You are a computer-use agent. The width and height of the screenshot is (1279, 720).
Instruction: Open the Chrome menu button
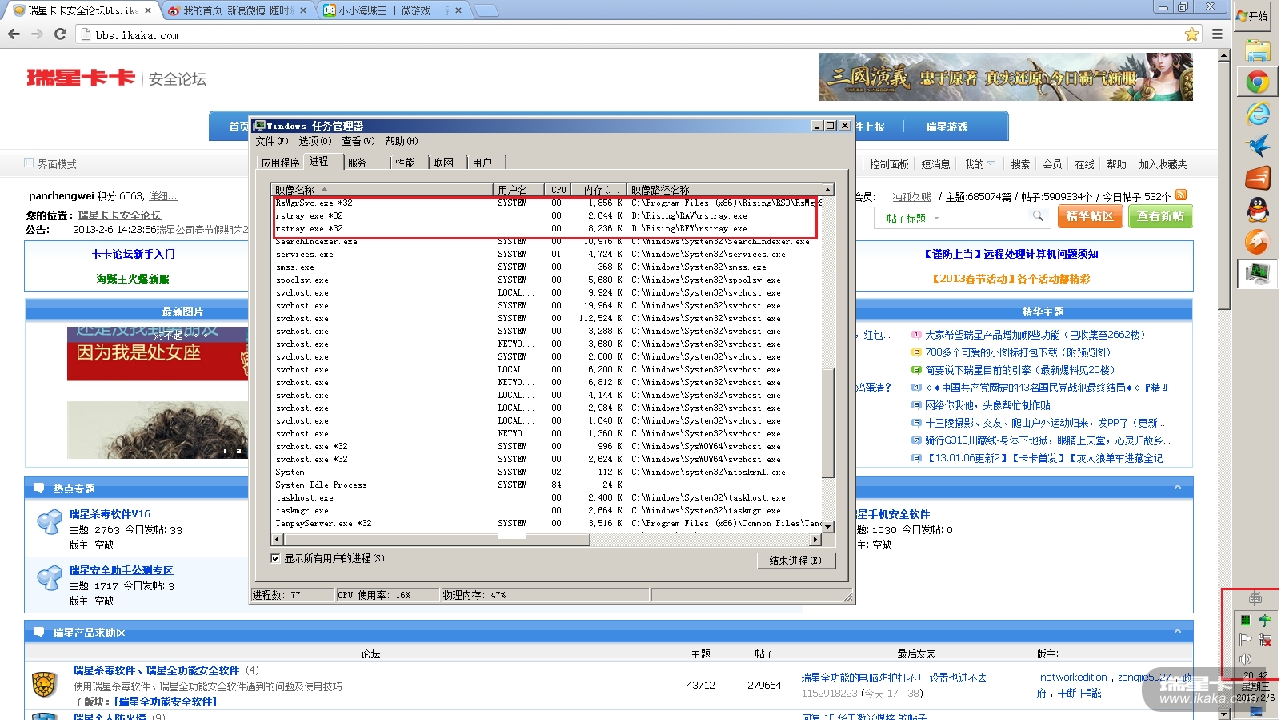1217,34
